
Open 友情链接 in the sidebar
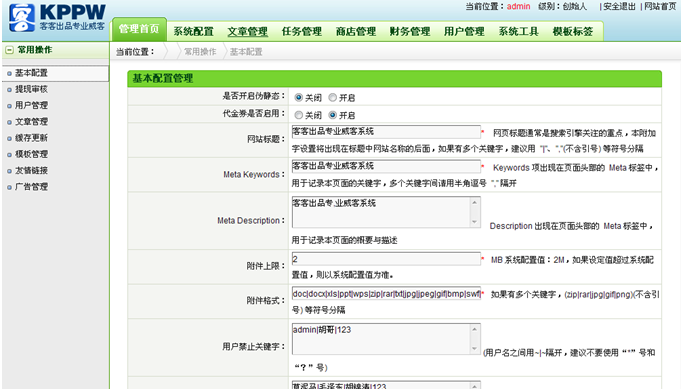[31, 170]
